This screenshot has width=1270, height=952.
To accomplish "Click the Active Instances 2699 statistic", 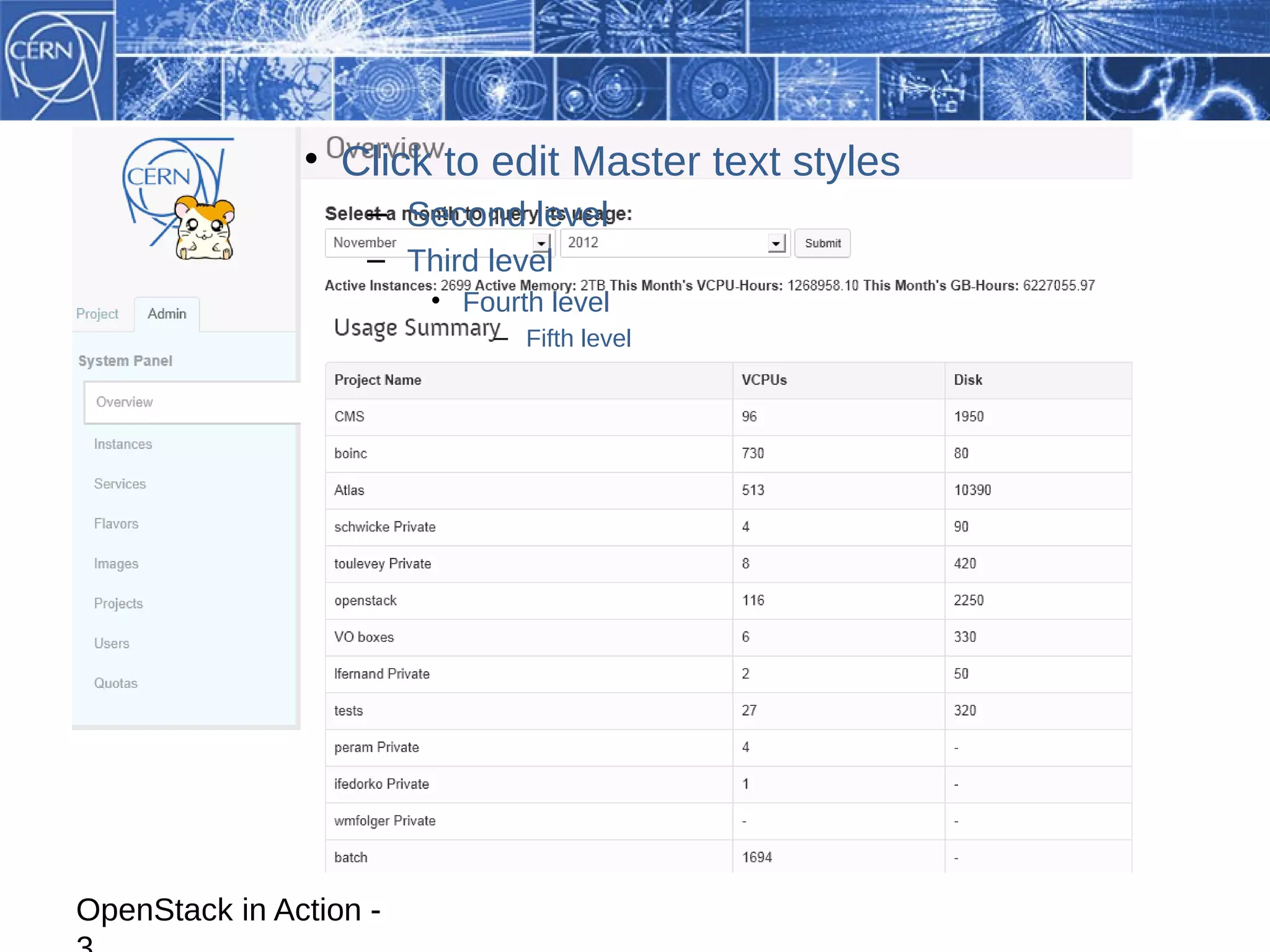I will click(x=397, y=286).
